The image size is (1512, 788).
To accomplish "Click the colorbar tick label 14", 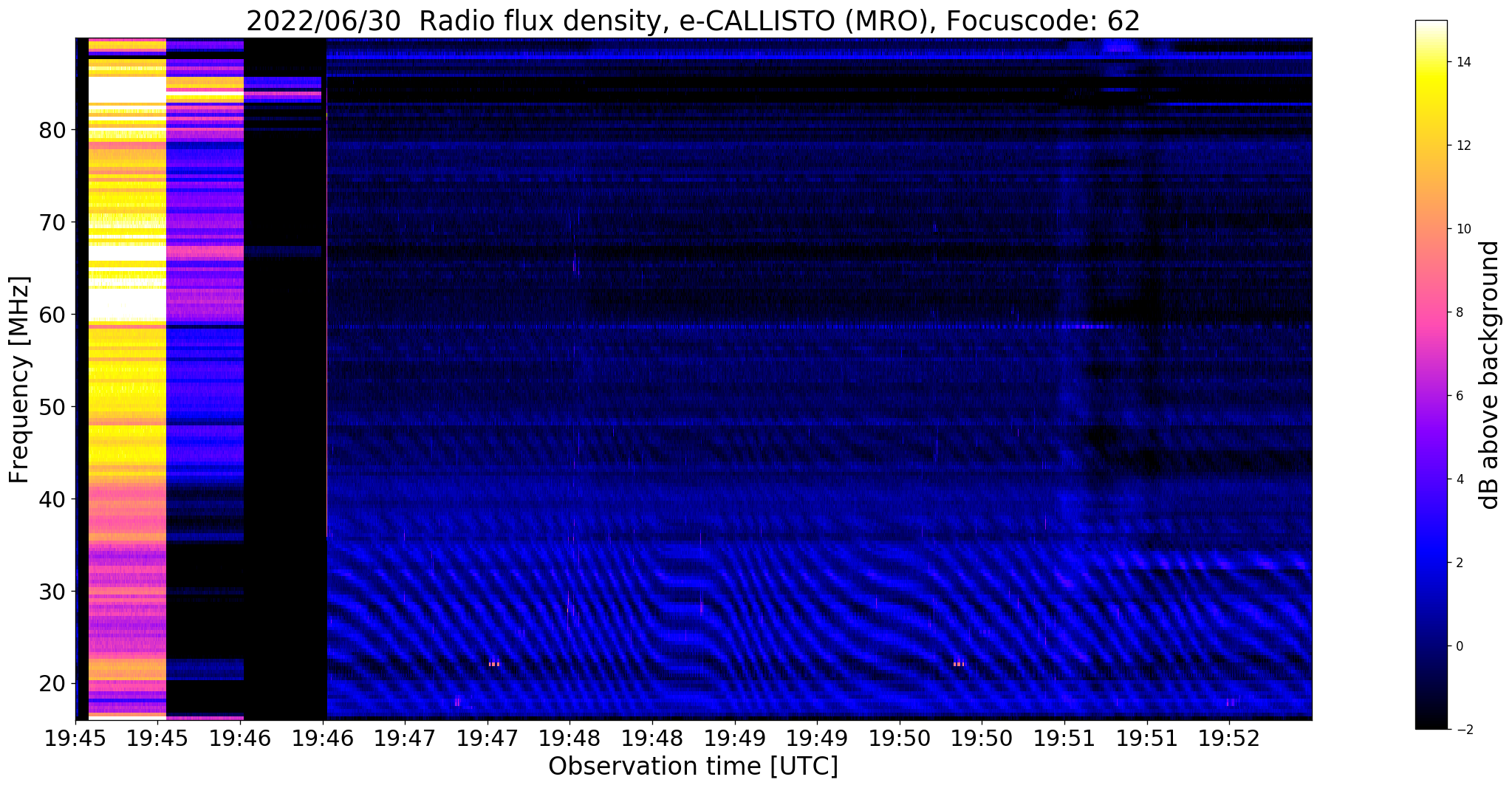I will 1462,62.
